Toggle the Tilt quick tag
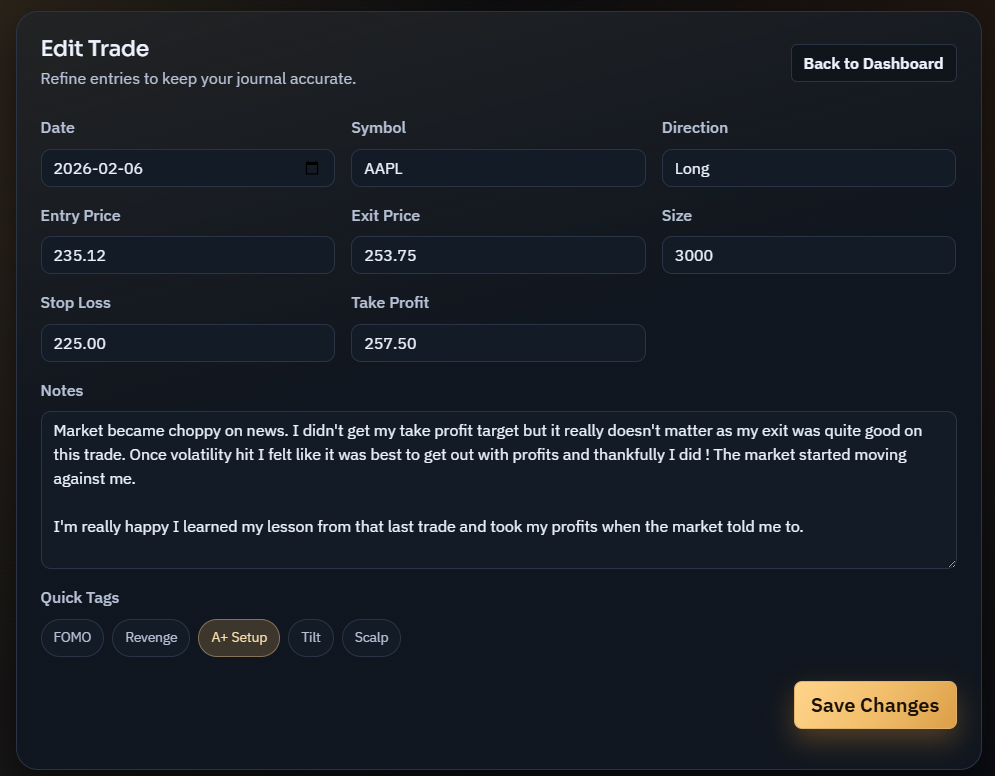Image resolution: width=995 pixels, height=776 pixels. click(311, 638)
